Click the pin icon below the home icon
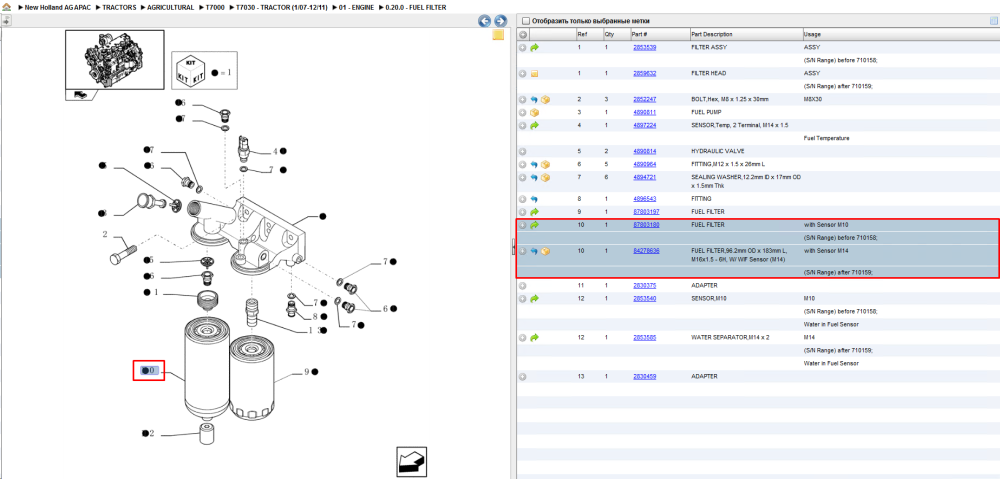1000x479 pixels. (6, 20)
